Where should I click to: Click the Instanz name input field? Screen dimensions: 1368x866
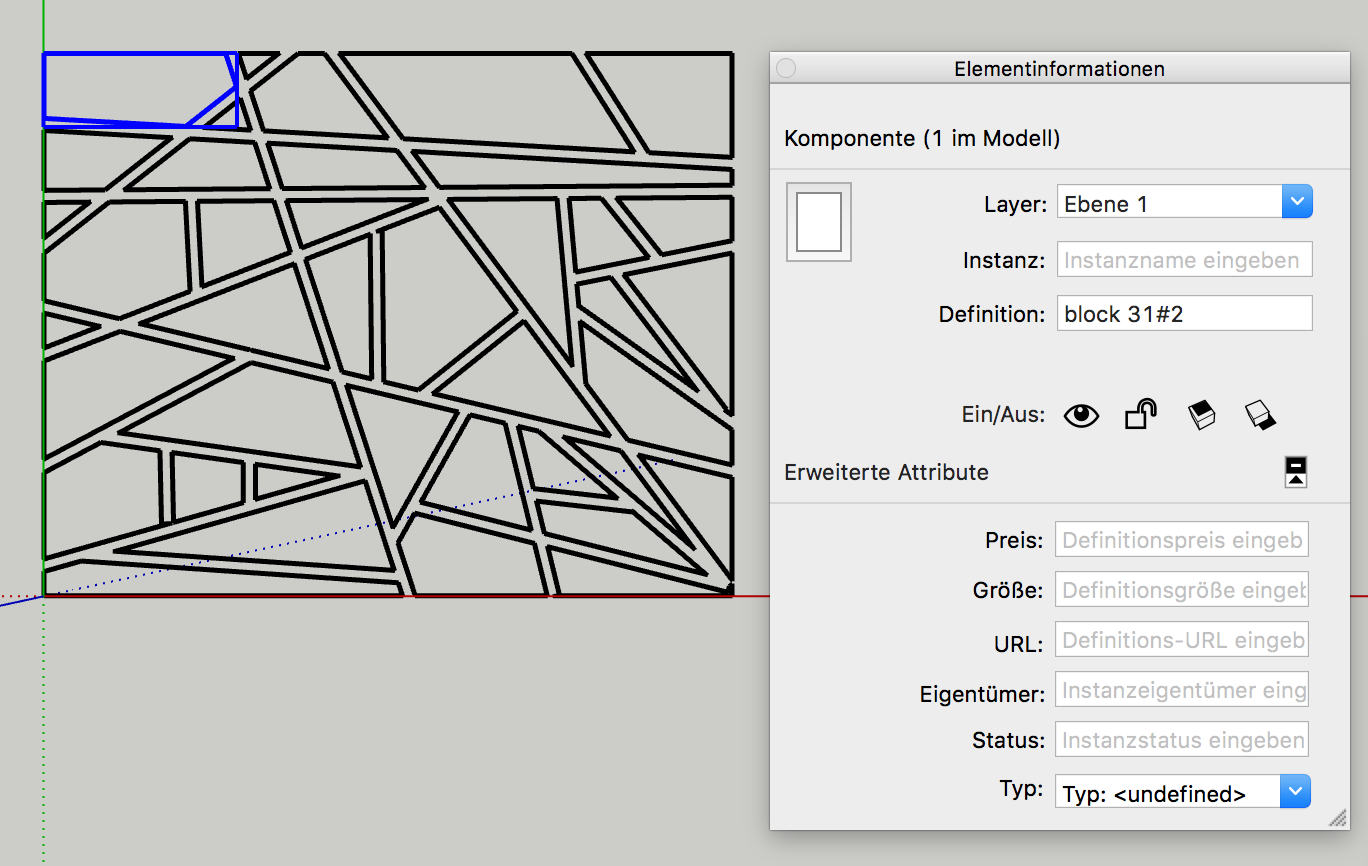coord(1183,260)
